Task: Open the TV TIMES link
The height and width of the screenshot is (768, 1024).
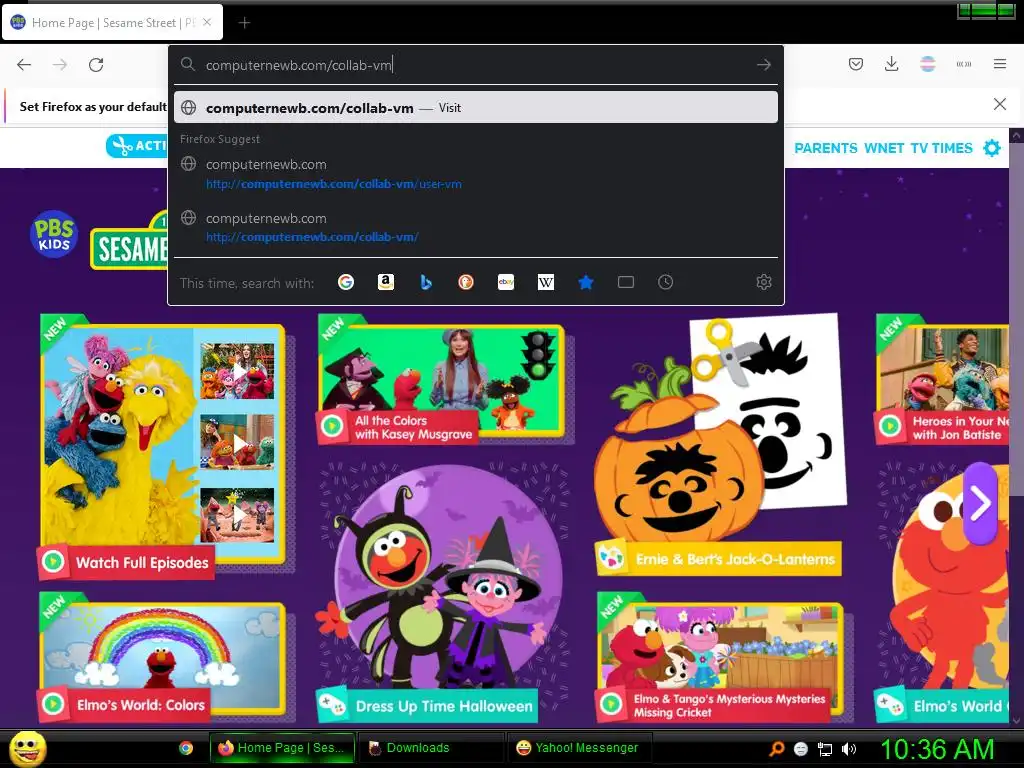Action: (x=942, y=148)
